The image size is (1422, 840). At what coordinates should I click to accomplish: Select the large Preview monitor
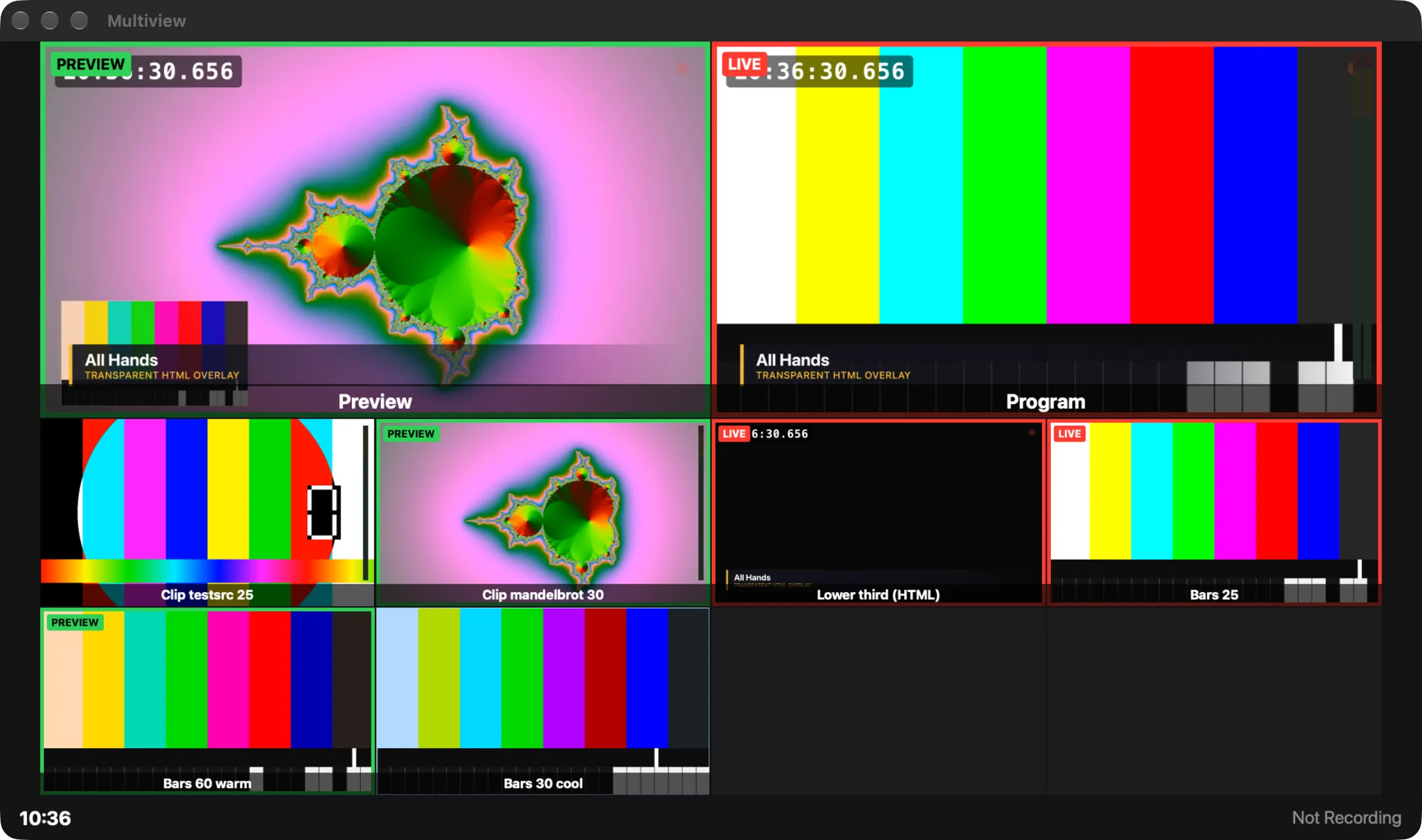click(x=375, y=229)
